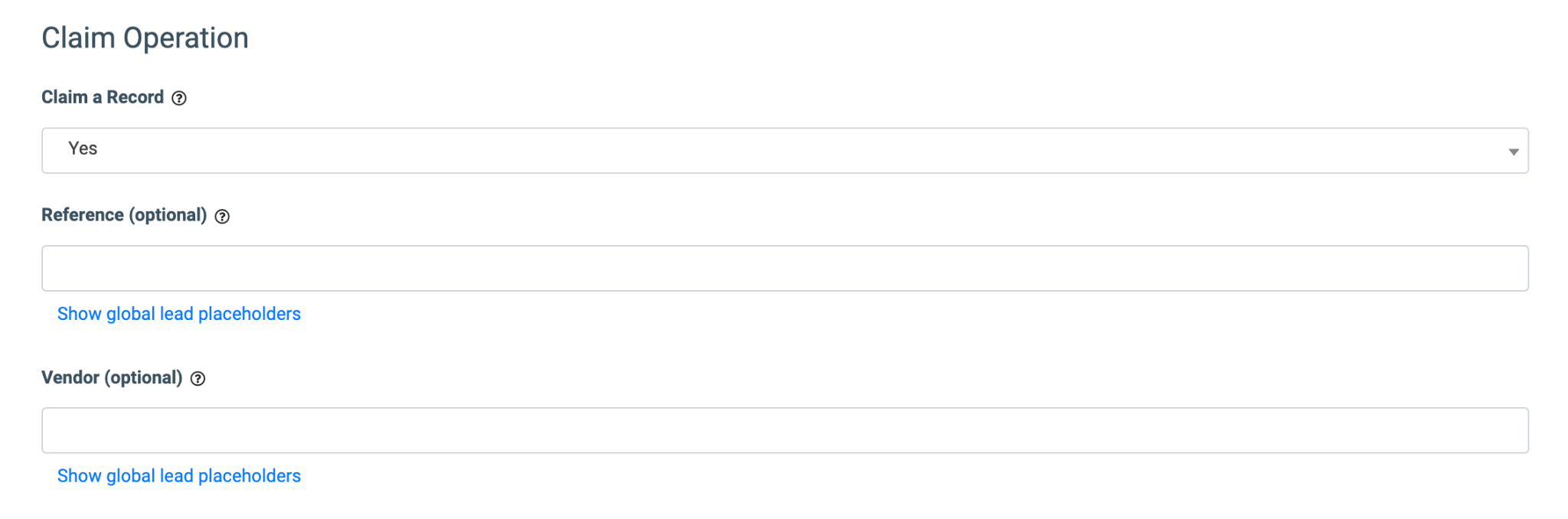Click the Claim Operation section heading
Screen dimensions: 1568x519
(x=145, y=38)
